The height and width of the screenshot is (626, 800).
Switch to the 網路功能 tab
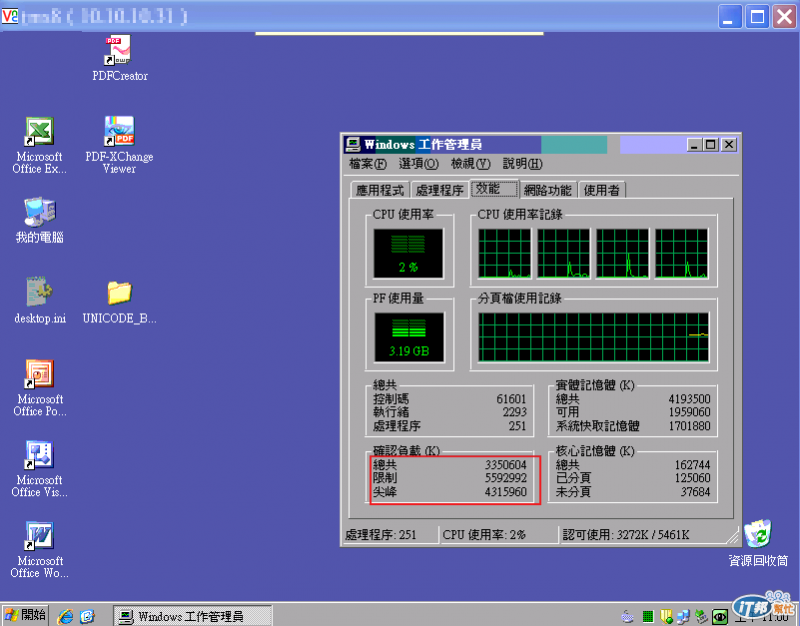click(548, 190)
